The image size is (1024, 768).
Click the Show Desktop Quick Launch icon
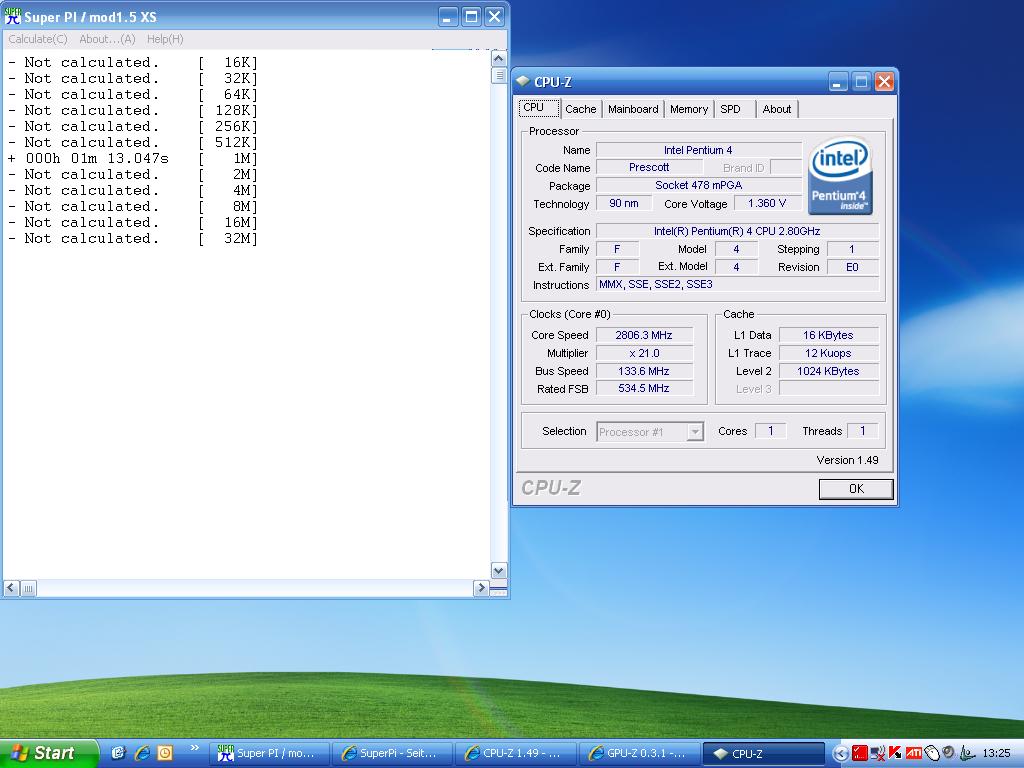[119, 753]
